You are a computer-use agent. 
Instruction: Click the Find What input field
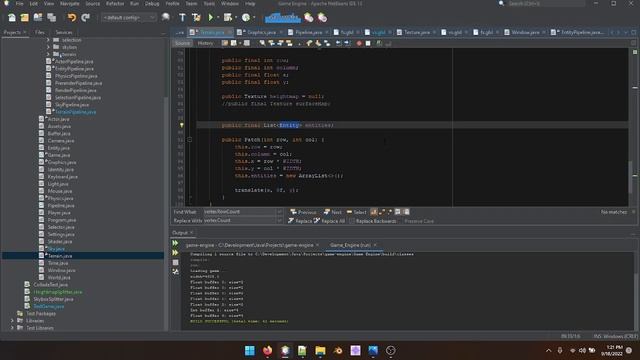point(240,212)
